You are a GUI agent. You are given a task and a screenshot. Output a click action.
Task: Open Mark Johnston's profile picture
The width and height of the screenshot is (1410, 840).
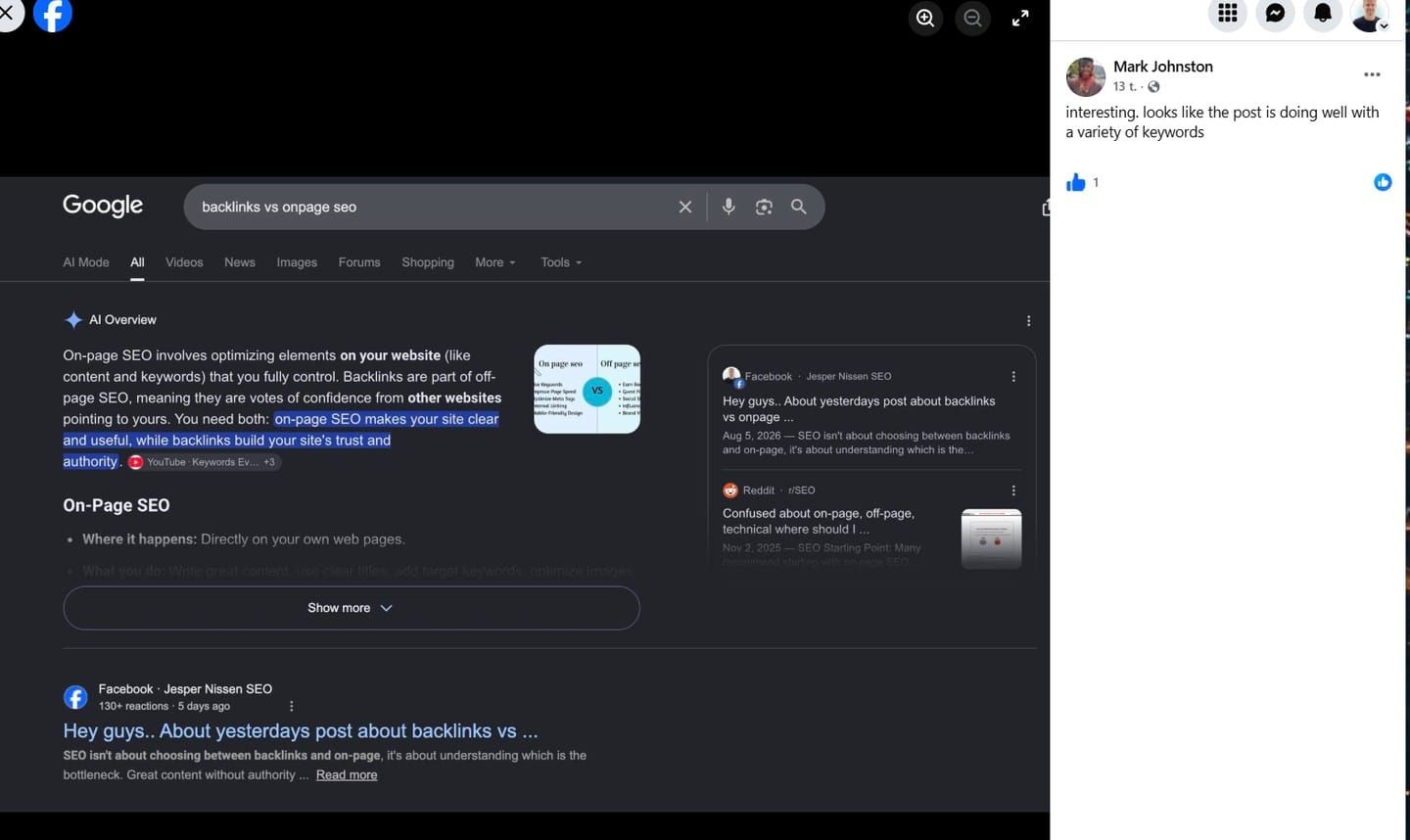[1085, 76]
